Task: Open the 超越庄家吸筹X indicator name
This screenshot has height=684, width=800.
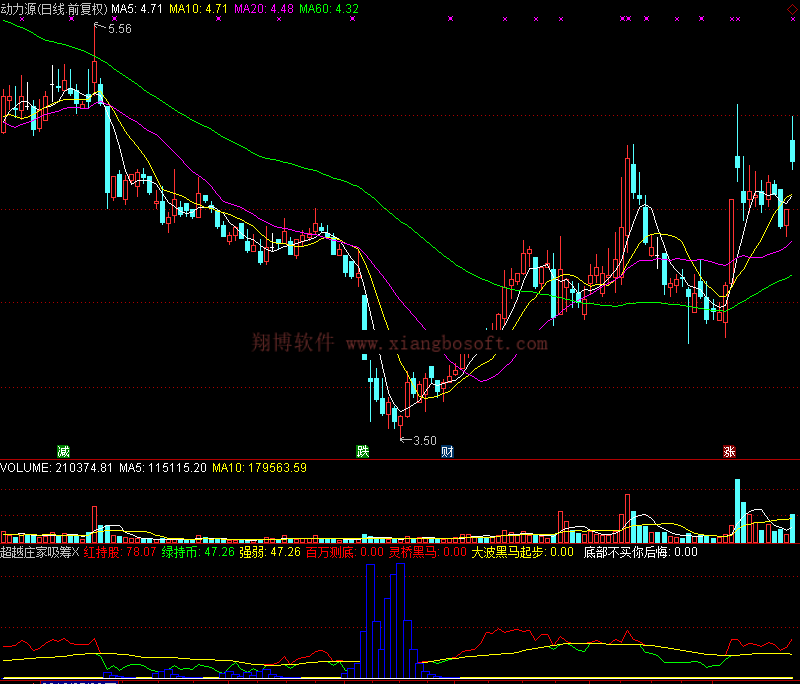Action: [39, 551]
